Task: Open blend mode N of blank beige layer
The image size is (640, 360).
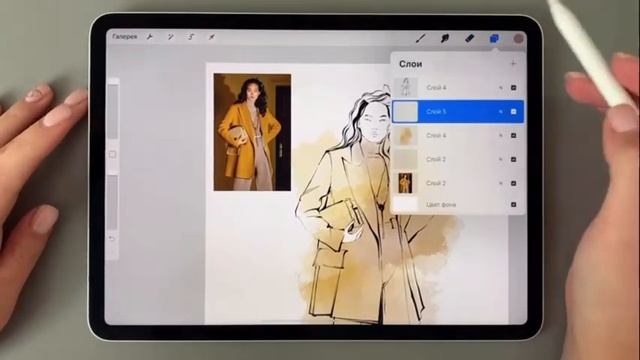Action: [500, 159]
